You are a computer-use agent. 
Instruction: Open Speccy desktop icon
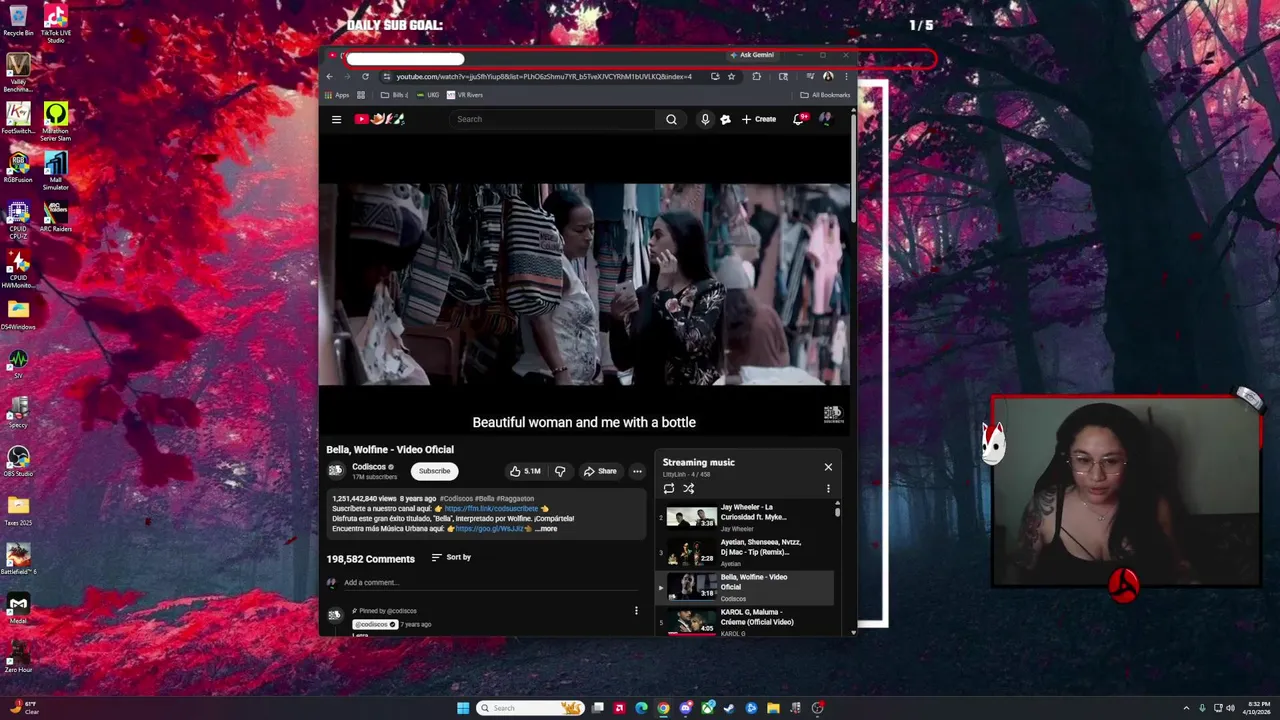pyautogui.click(x=18, y=412)
